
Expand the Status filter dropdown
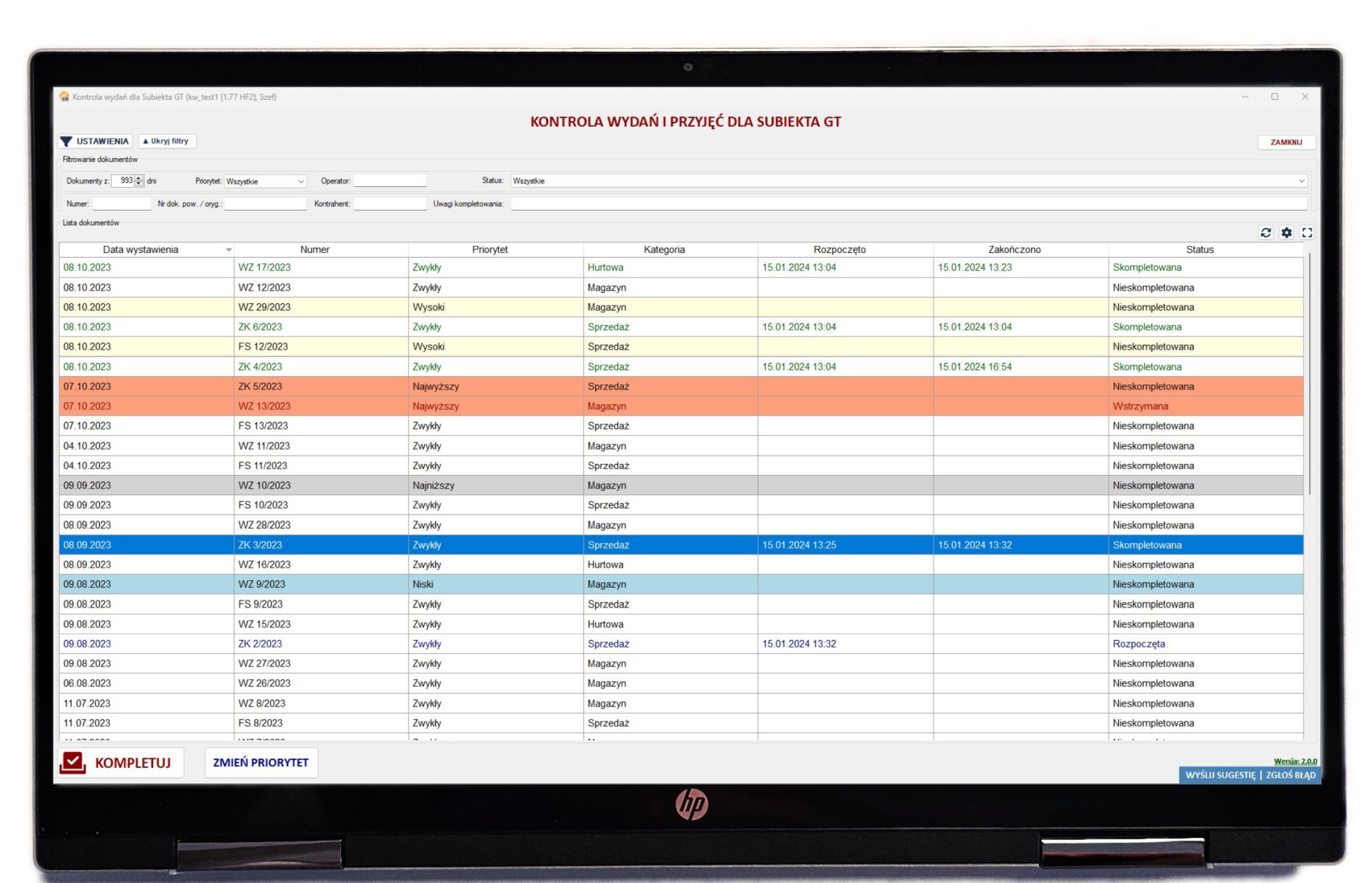tap(1301, 181)
